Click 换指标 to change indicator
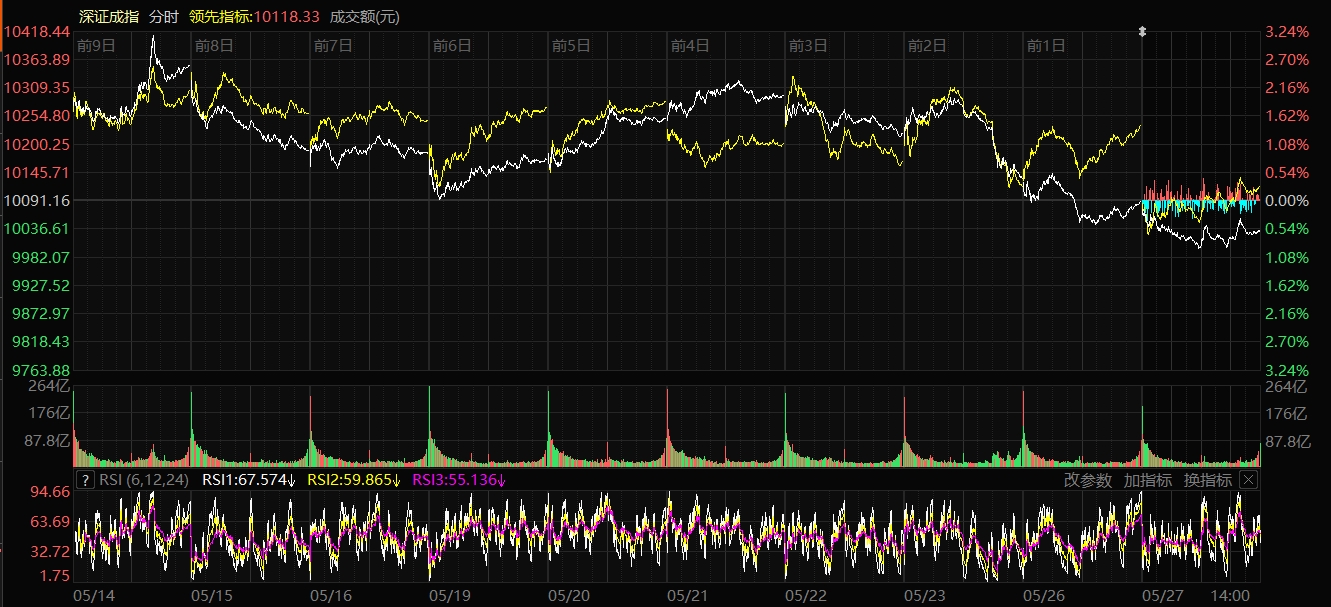 coord(1208,480)
